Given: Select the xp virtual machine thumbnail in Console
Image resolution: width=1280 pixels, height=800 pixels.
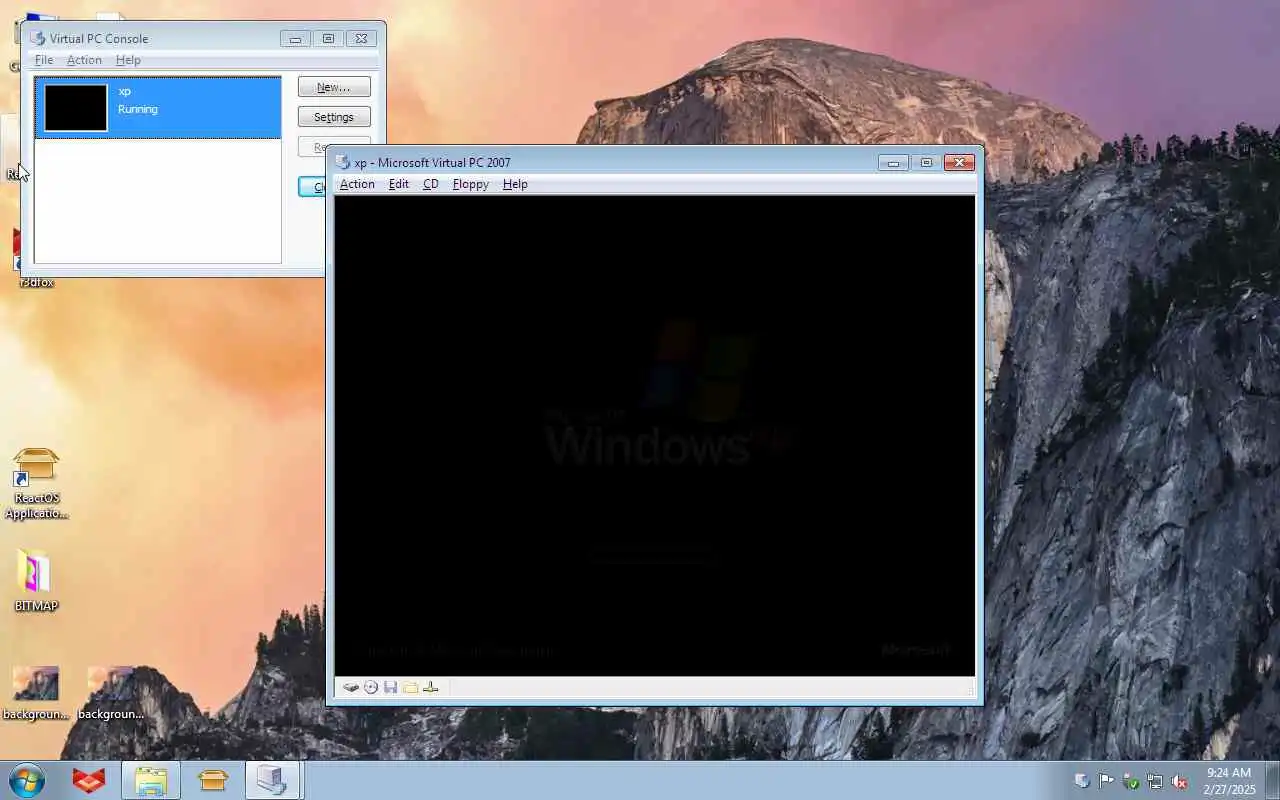Looking at the screenshot, I should click(x=76, y=108).
